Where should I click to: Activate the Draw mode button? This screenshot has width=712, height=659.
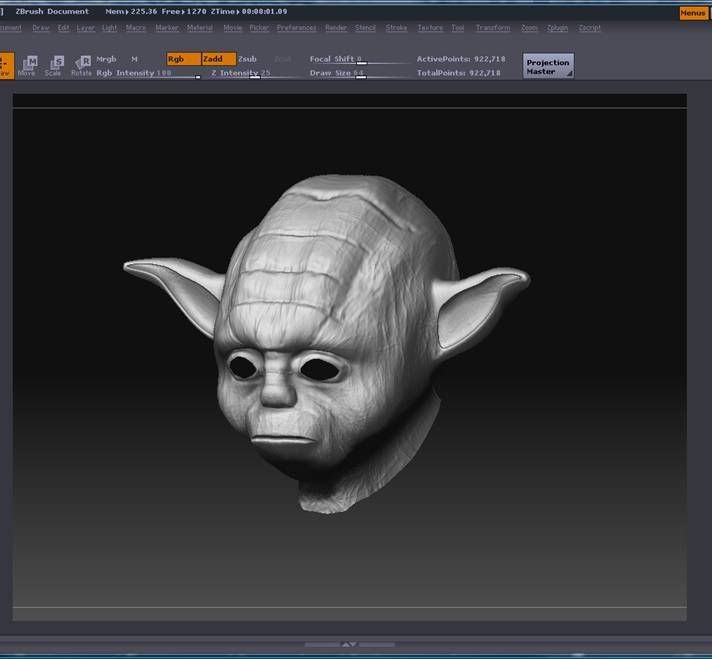pyautogui.click(x=6, y=66)
